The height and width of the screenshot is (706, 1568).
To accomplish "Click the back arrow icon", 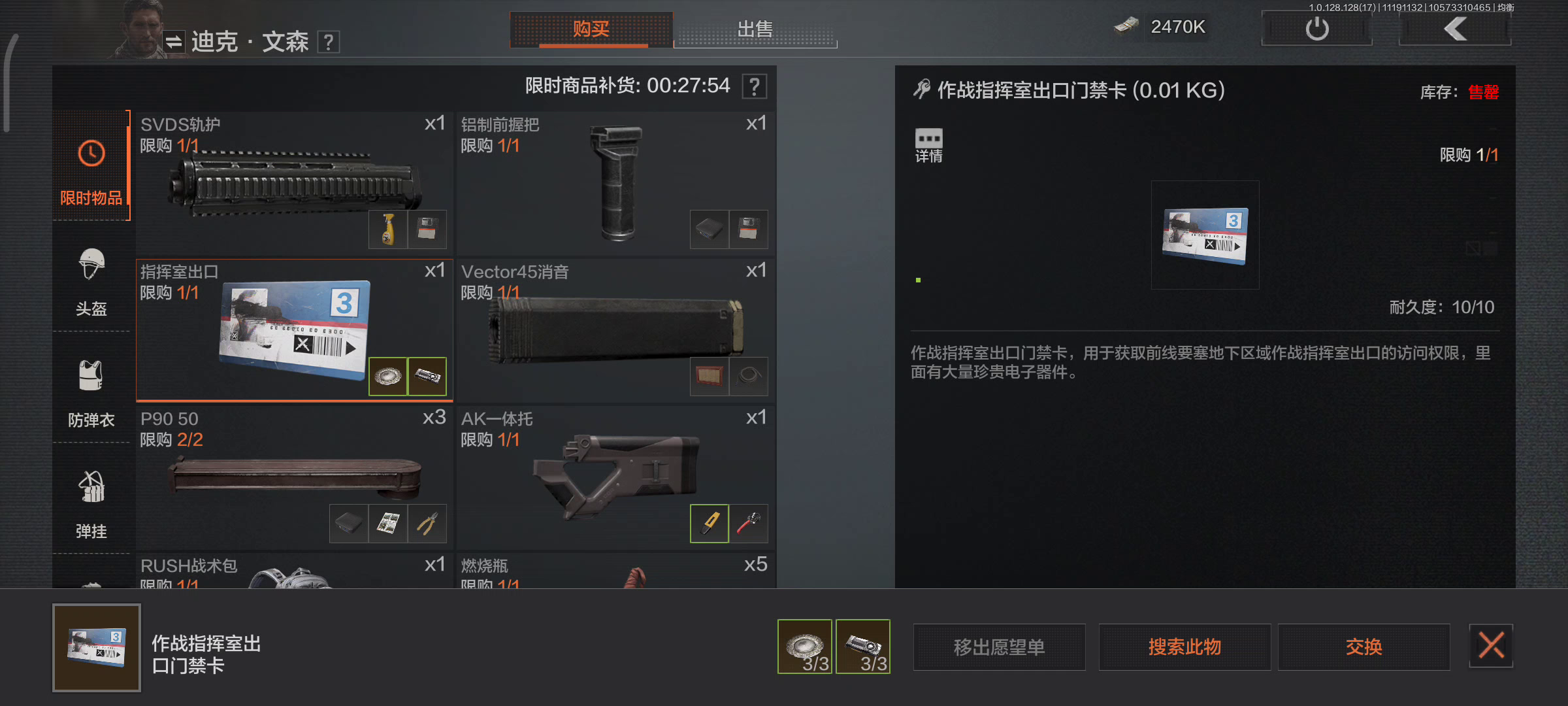I will [1455, 29].
